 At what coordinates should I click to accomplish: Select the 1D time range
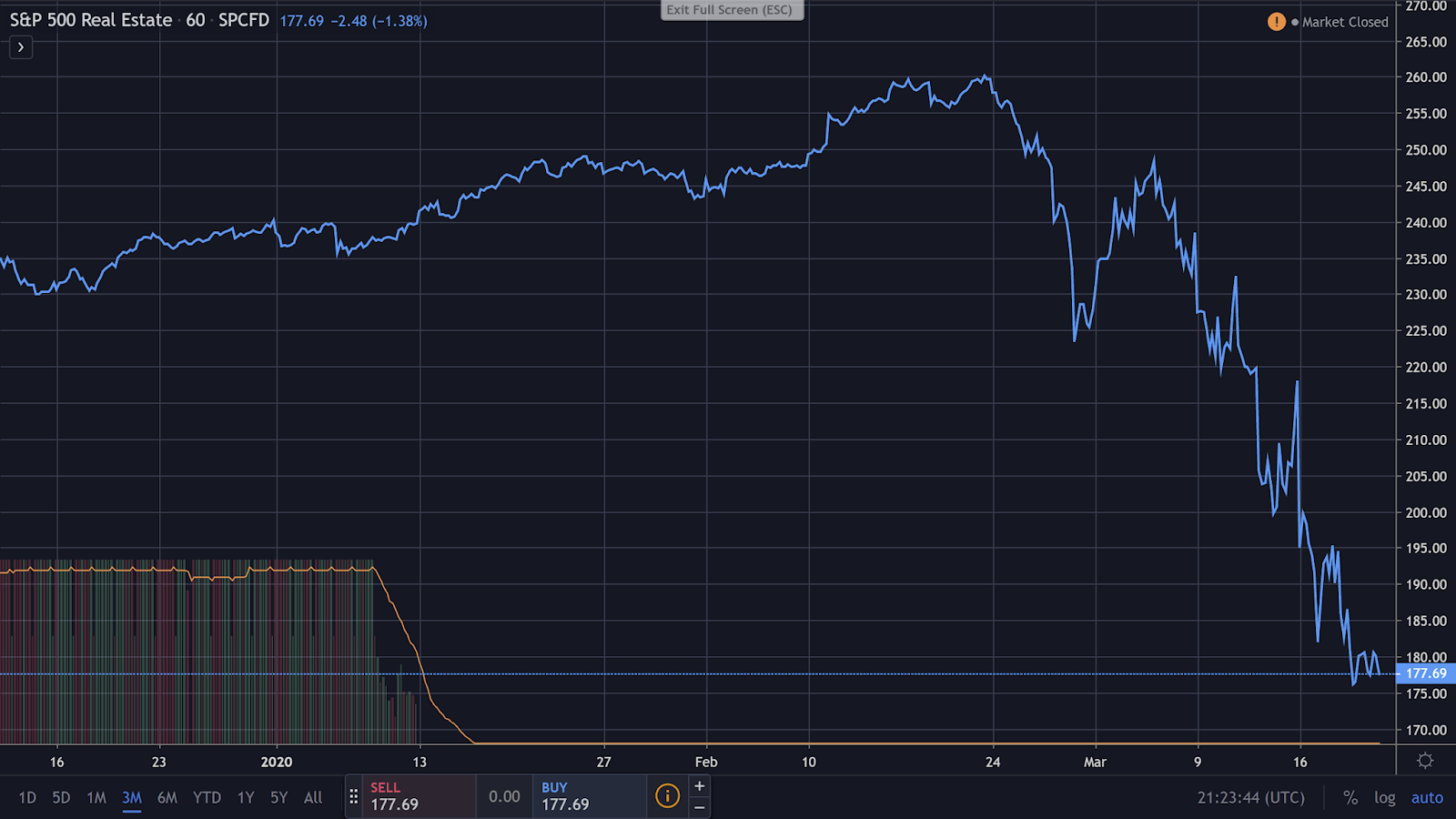27,798
